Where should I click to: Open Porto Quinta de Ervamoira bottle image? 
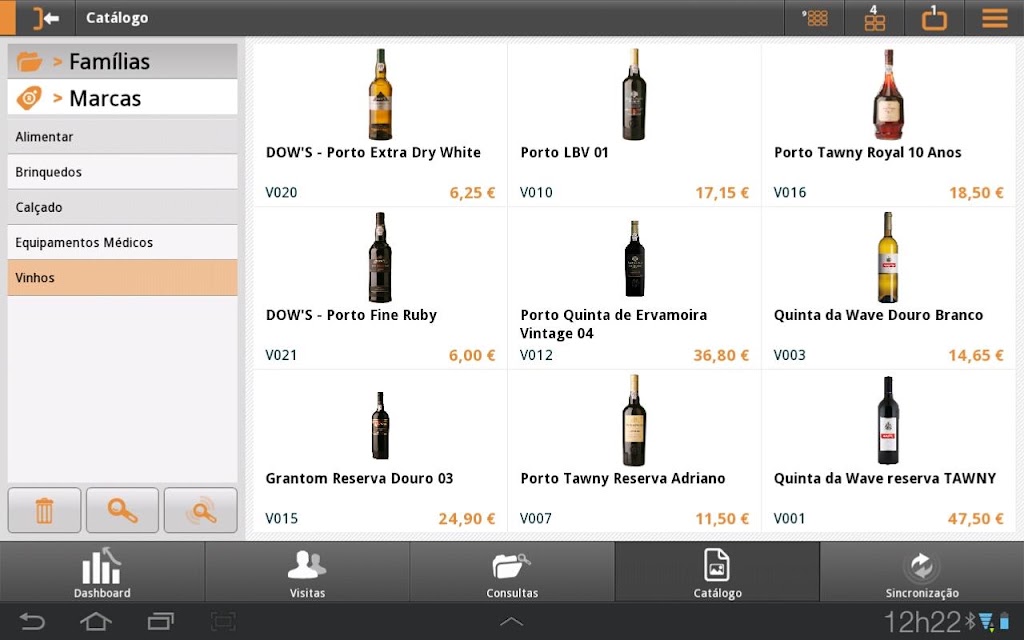[634, 259]
